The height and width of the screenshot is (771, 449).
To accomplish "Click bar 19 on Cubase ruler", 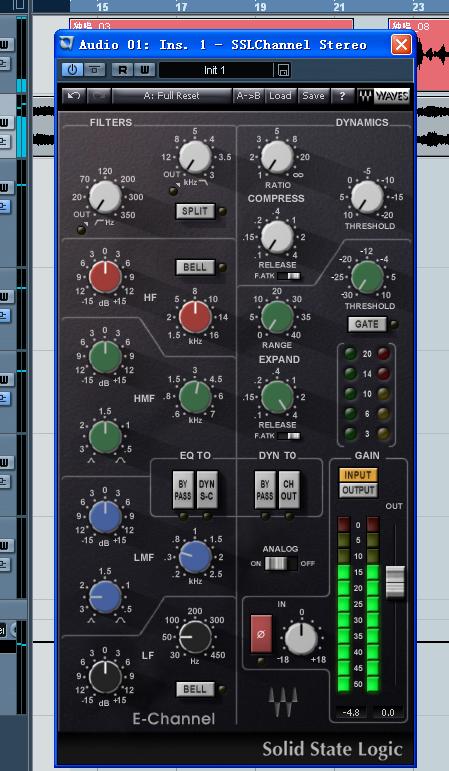I will coord(261,7).
